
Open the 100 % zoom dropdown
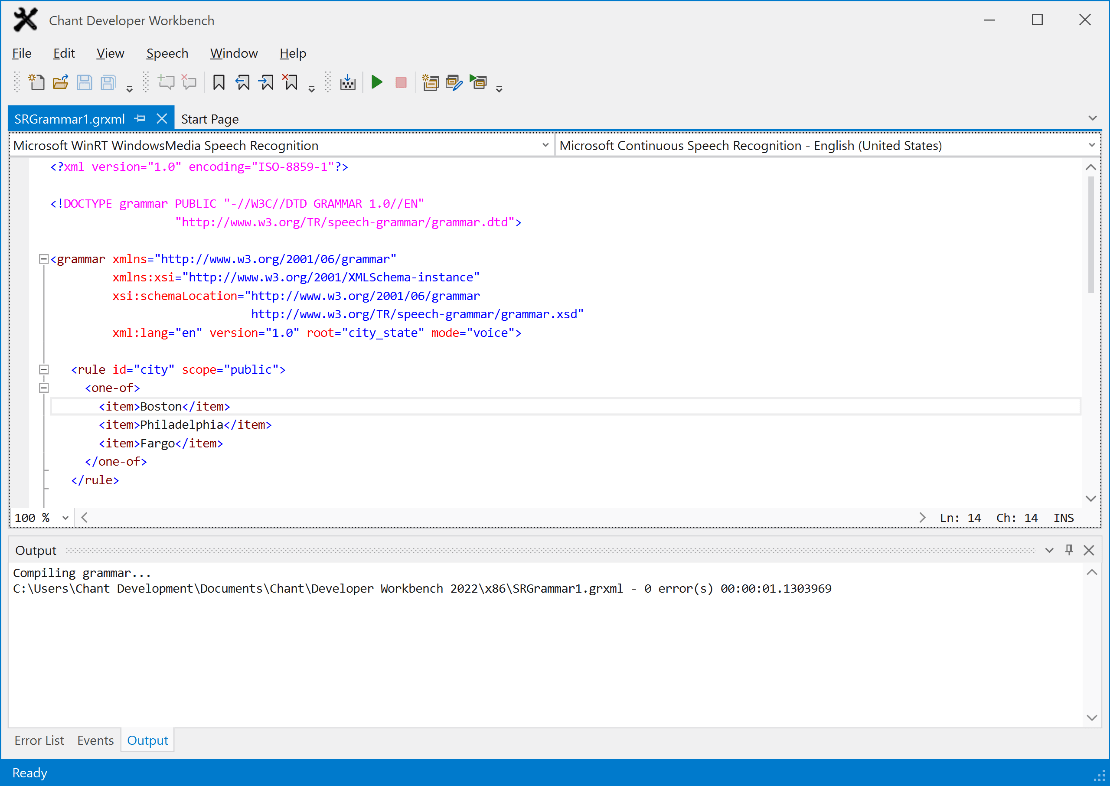(x=65, y=518)
